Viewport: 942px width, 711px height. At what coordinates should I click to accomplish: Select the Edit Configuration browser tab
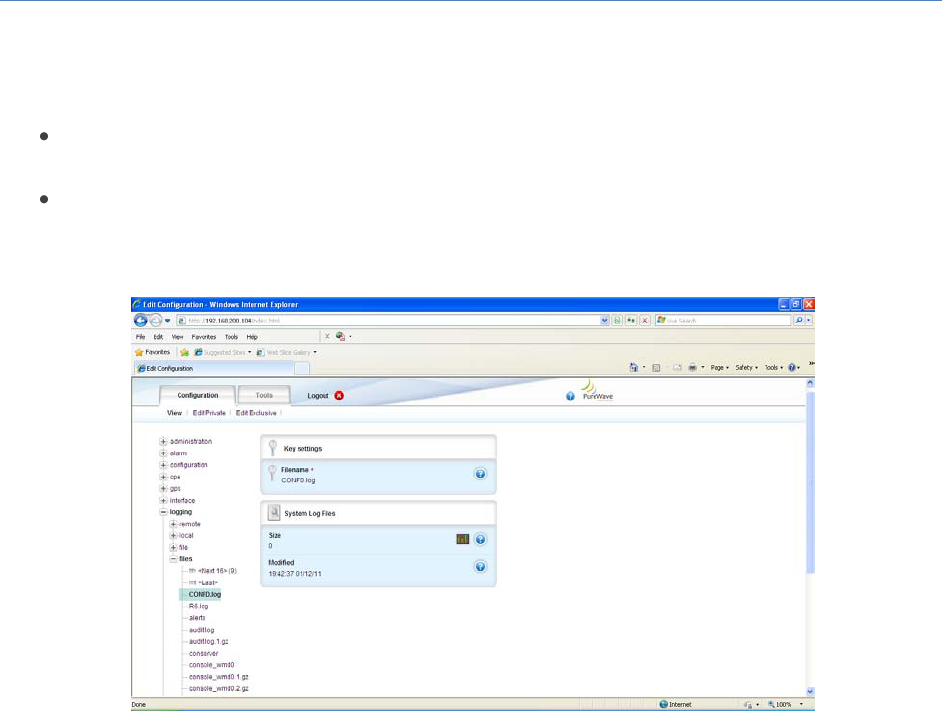214,368
